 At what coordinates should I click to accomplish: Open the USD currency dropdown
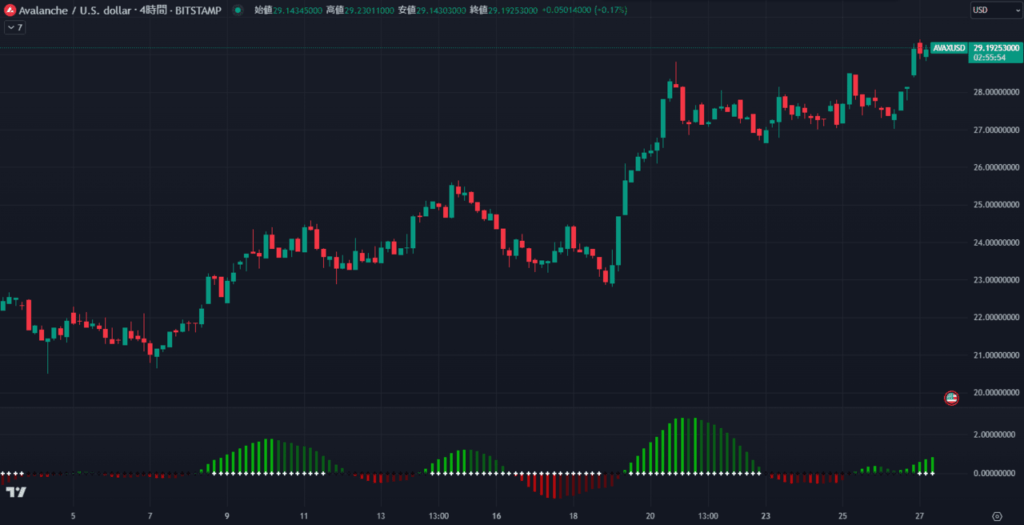coord(996,10)
